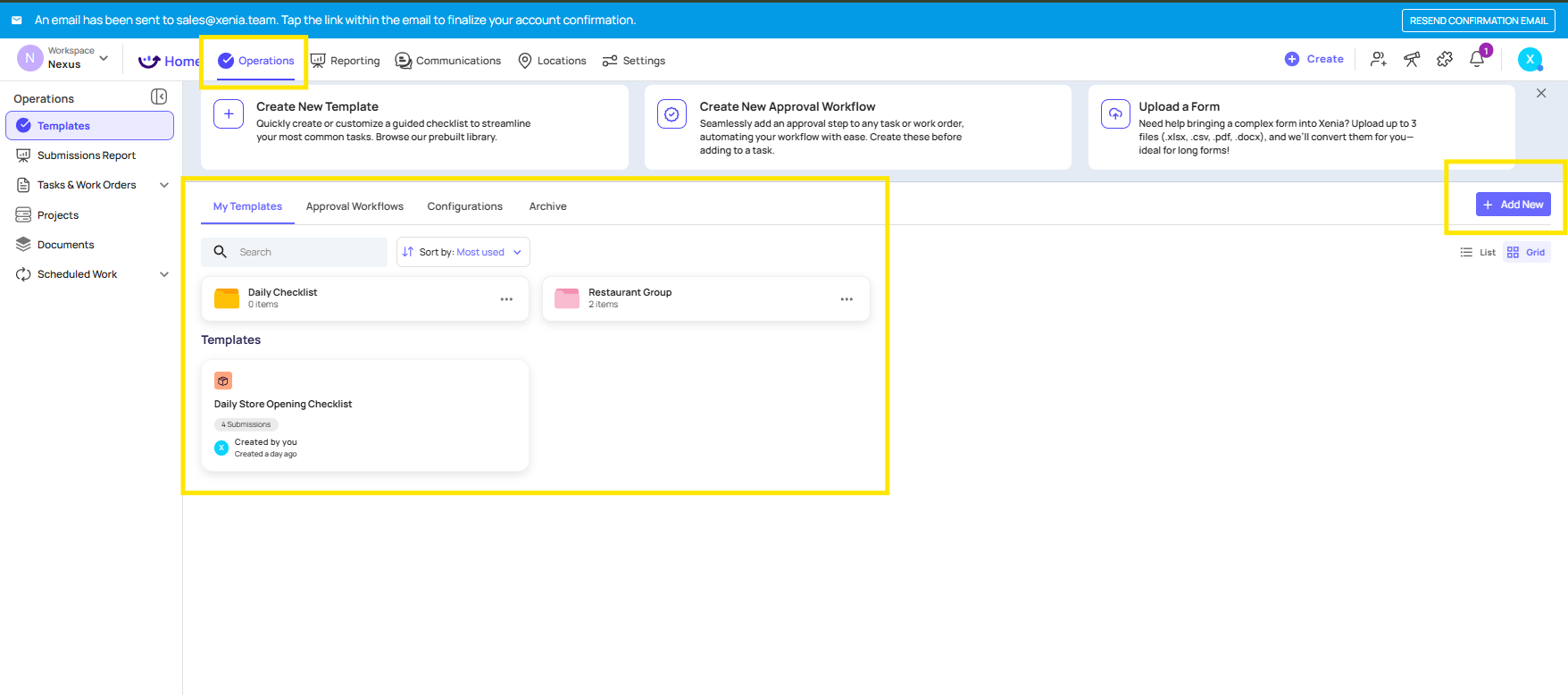Expand Tasks & Work Orders section

[164, 185]
